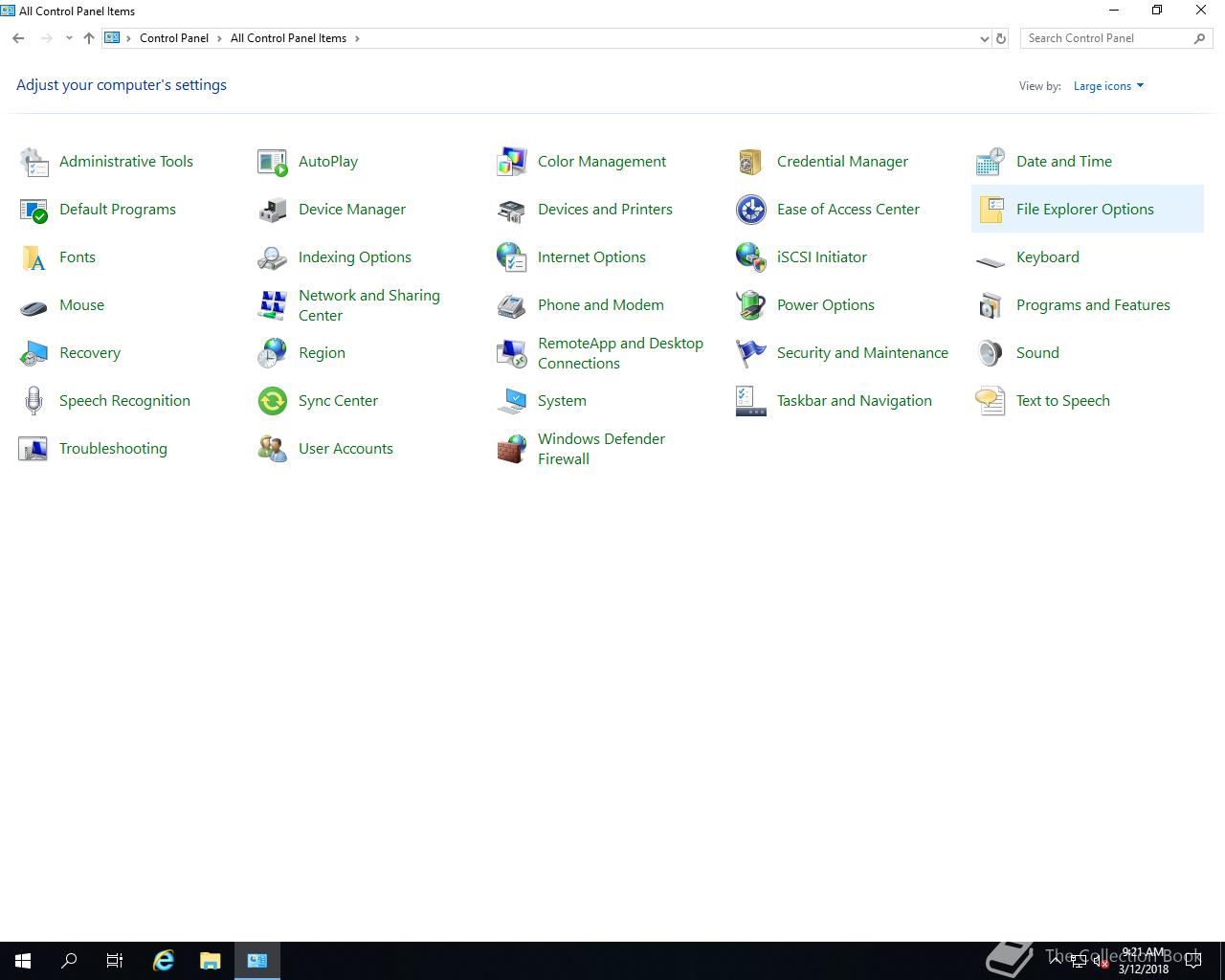This screenshot has width=1225, height=980.
Task: Go back with the Back arrow
Action: point(18,38)
